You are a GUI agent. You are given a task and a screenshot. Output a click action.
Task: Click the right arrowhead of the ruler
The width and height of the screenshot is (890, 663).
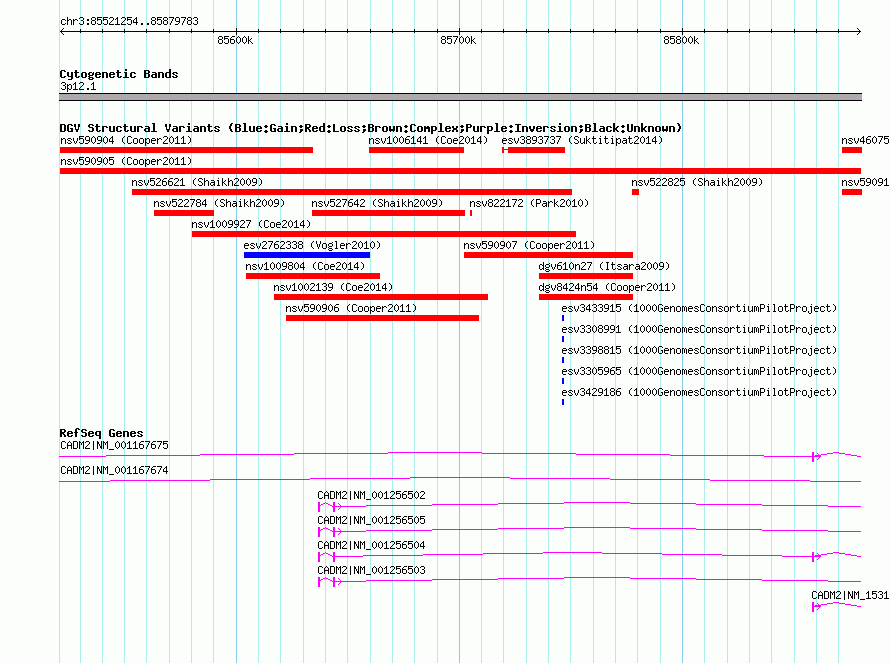coord(858,31)
